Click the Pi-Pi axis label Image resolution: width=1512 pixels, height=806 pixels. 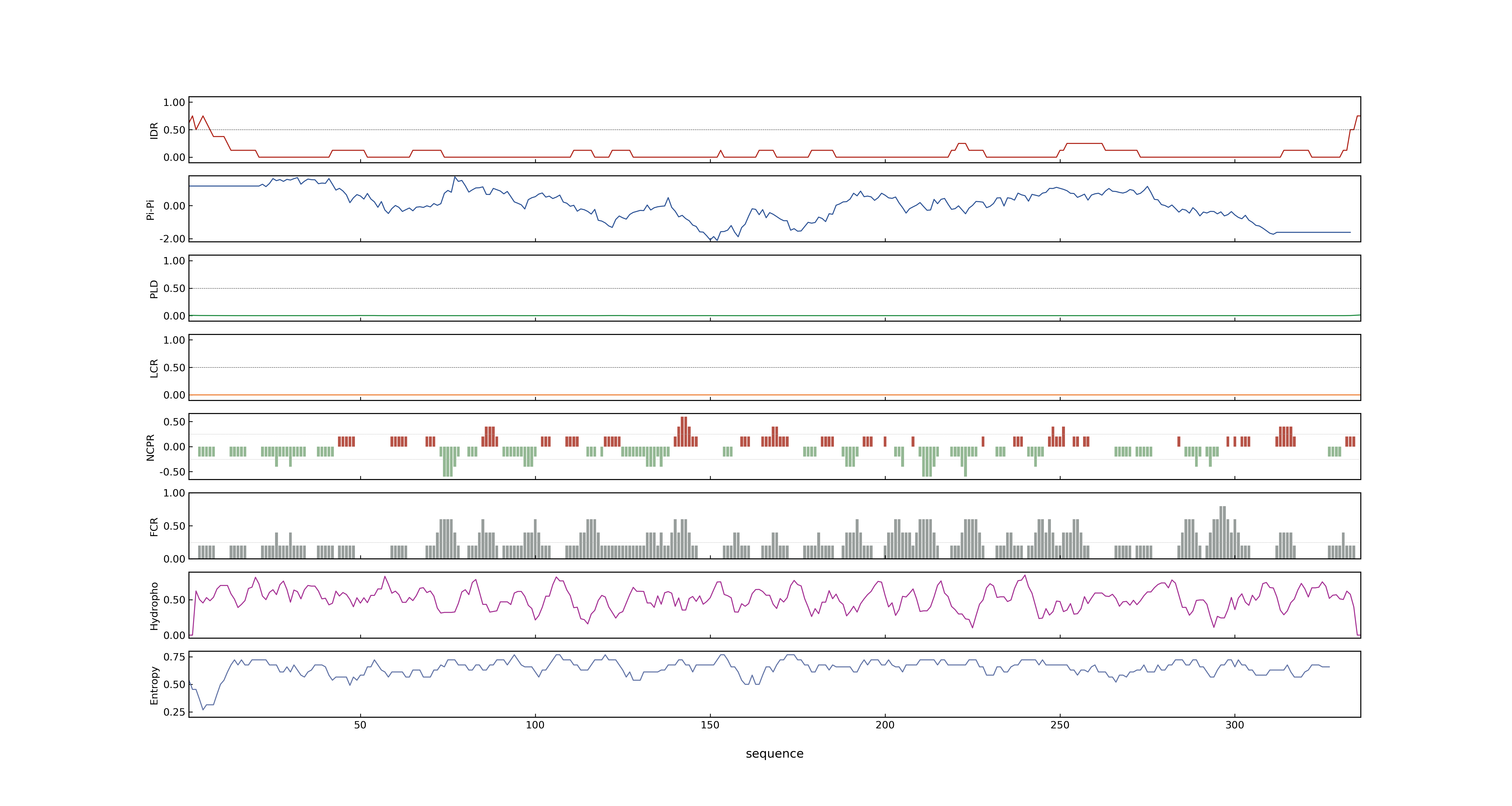pos(150,210)
